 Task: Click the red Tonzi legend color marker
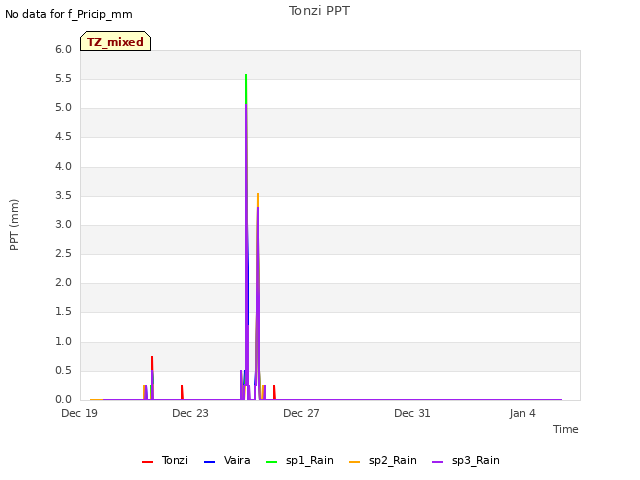(147, 462)
